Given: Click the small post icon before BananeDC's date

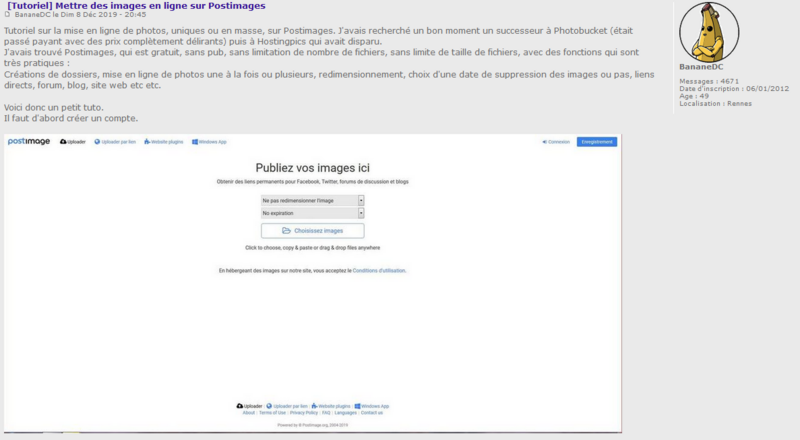Looking at the screenshot, I should (x=7, y=14).
